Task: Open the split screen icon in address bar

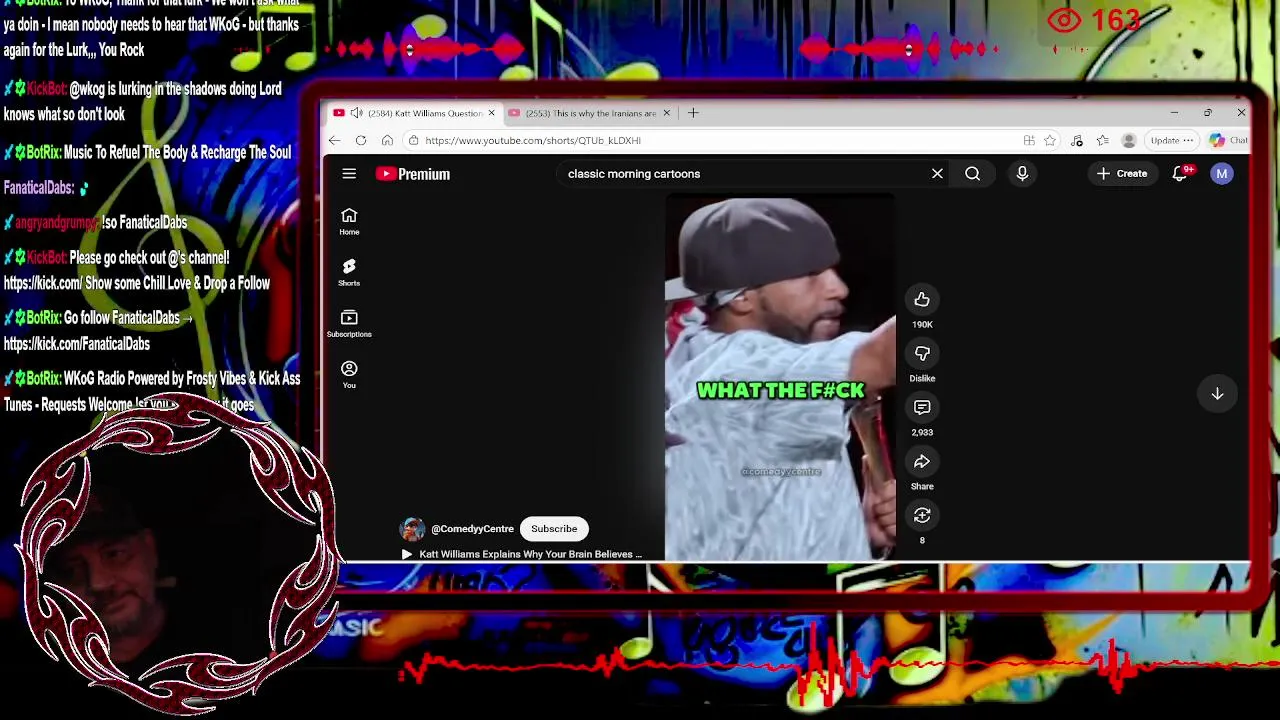Action: (1029, 140)
